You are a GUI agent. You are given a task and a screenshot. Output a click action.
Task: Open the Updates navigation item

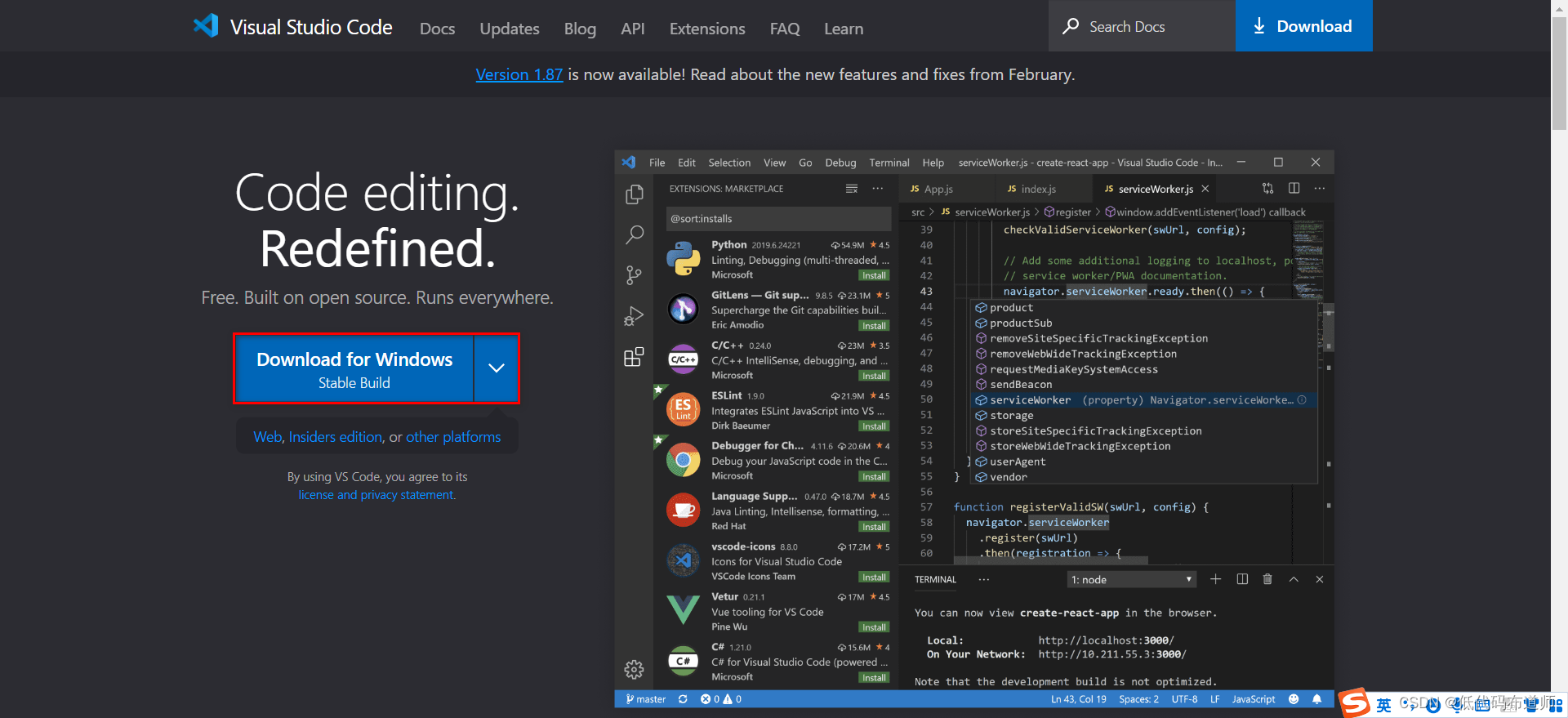point(510,29)
